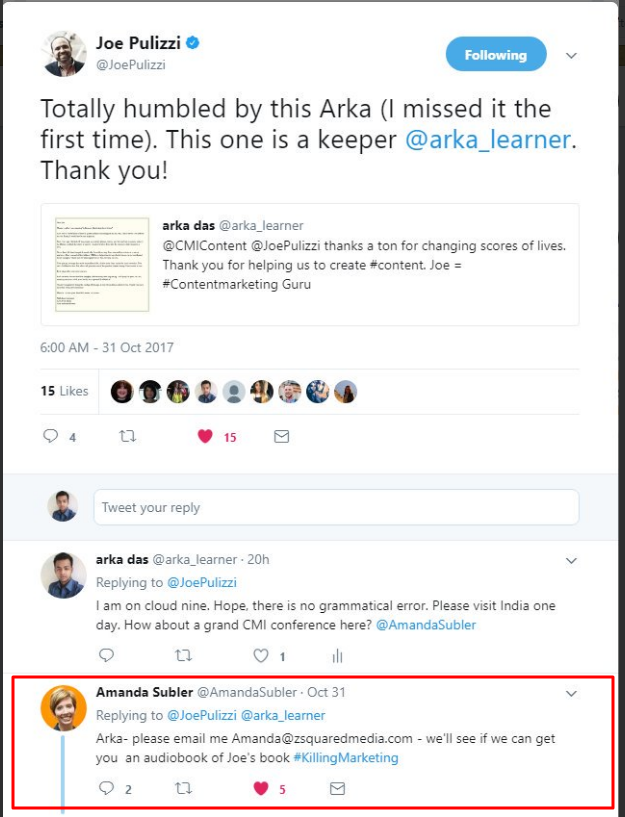Viewport: 625px width, 817px height.
Task: Open the @arka_learner mention in Joe's tweet
Action: click(x=490, y=140)
